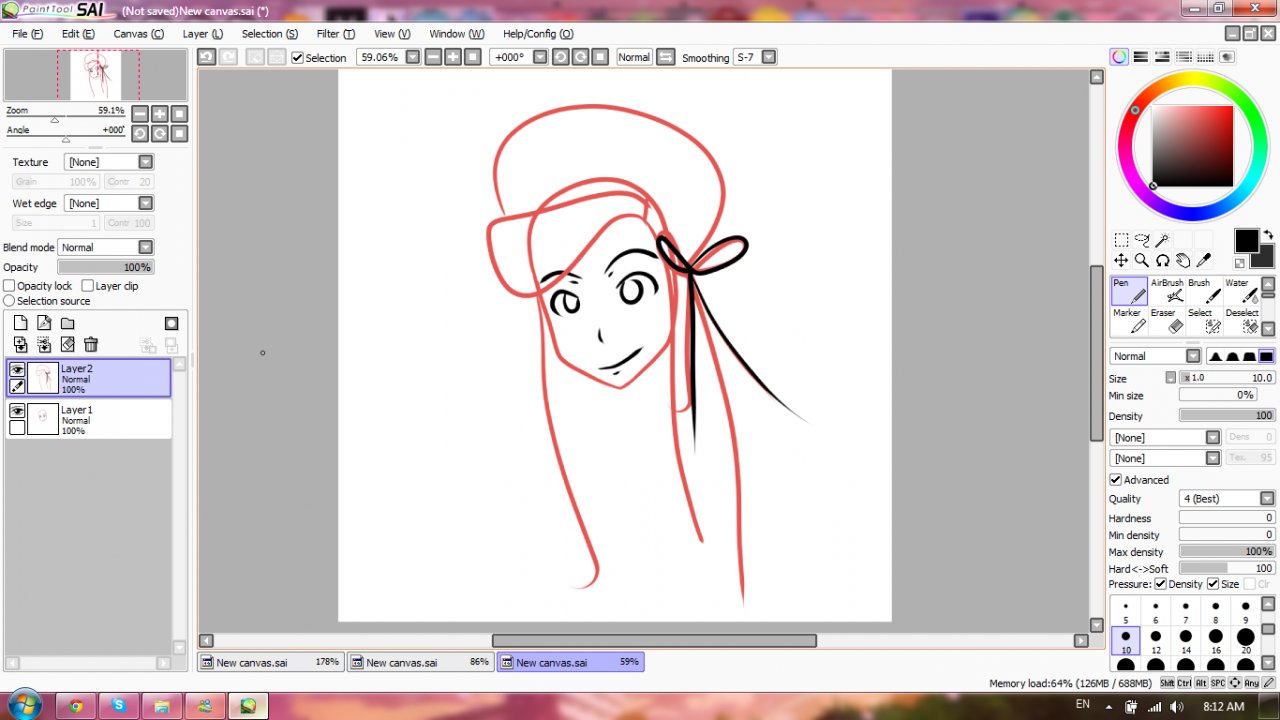The height and width of the screenshot is (720, 1280).
Task: Click the Delete Layer trash icon
Action: coord(91,344)
